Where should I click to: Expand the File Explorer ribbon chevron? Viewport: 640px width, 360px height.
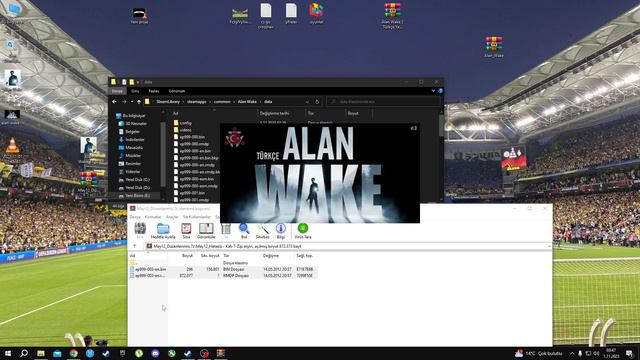coord(433,91)
